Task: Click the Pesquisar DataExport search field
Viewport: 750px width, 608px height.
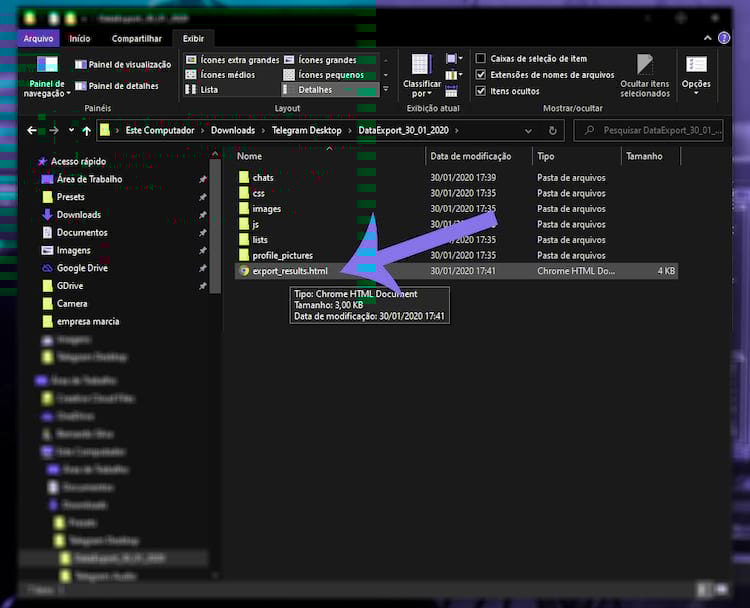Action: (x=655, y=130)
